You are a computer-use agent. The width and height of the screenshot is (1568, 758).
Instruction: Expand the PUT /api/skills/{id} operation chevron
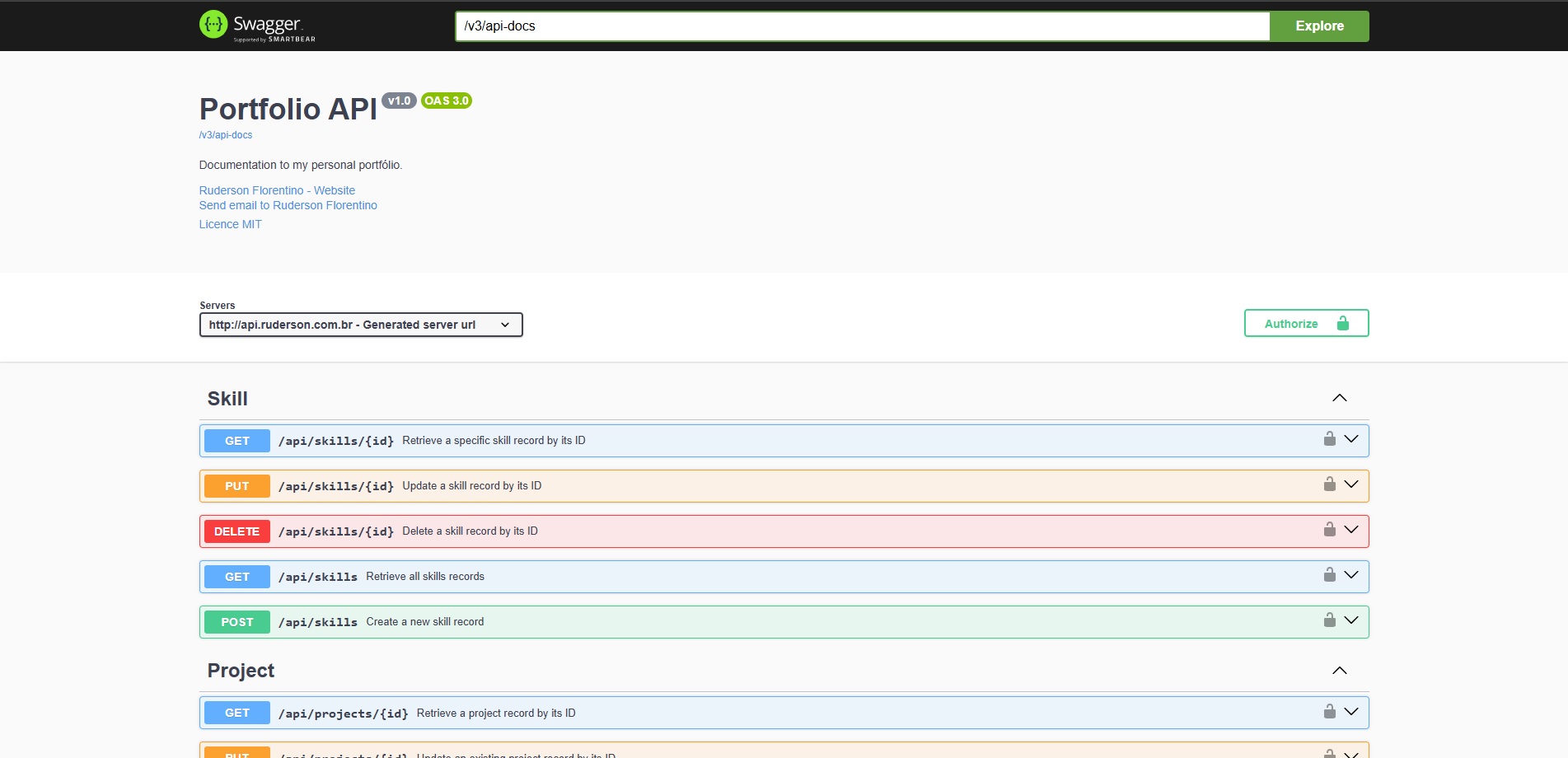coord(1351,484)
